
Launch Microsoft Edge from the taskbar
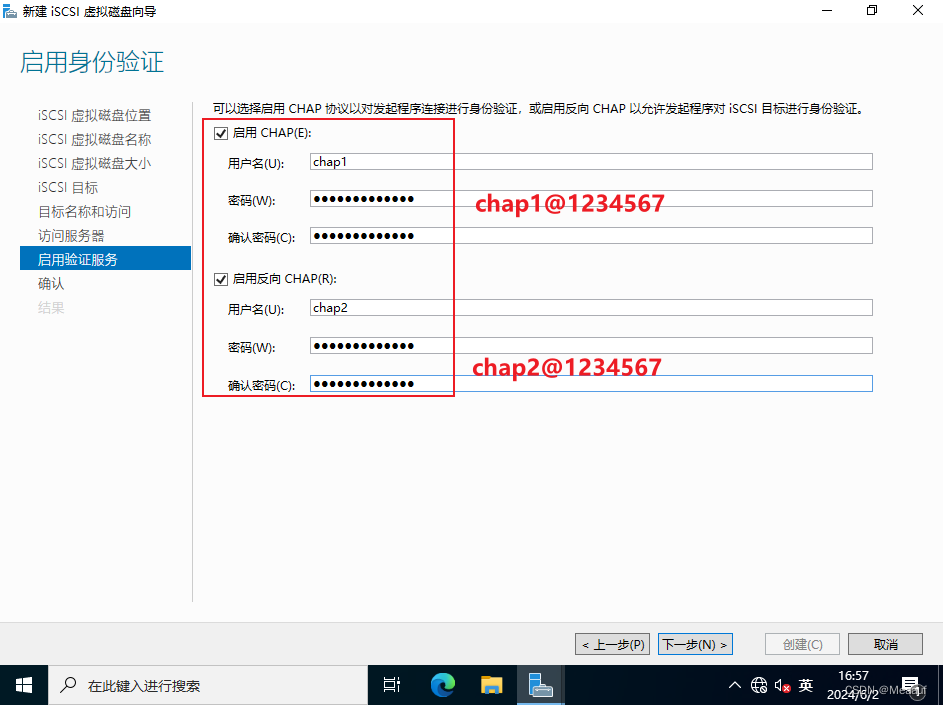pyautogui.click(x=443, y=685)
